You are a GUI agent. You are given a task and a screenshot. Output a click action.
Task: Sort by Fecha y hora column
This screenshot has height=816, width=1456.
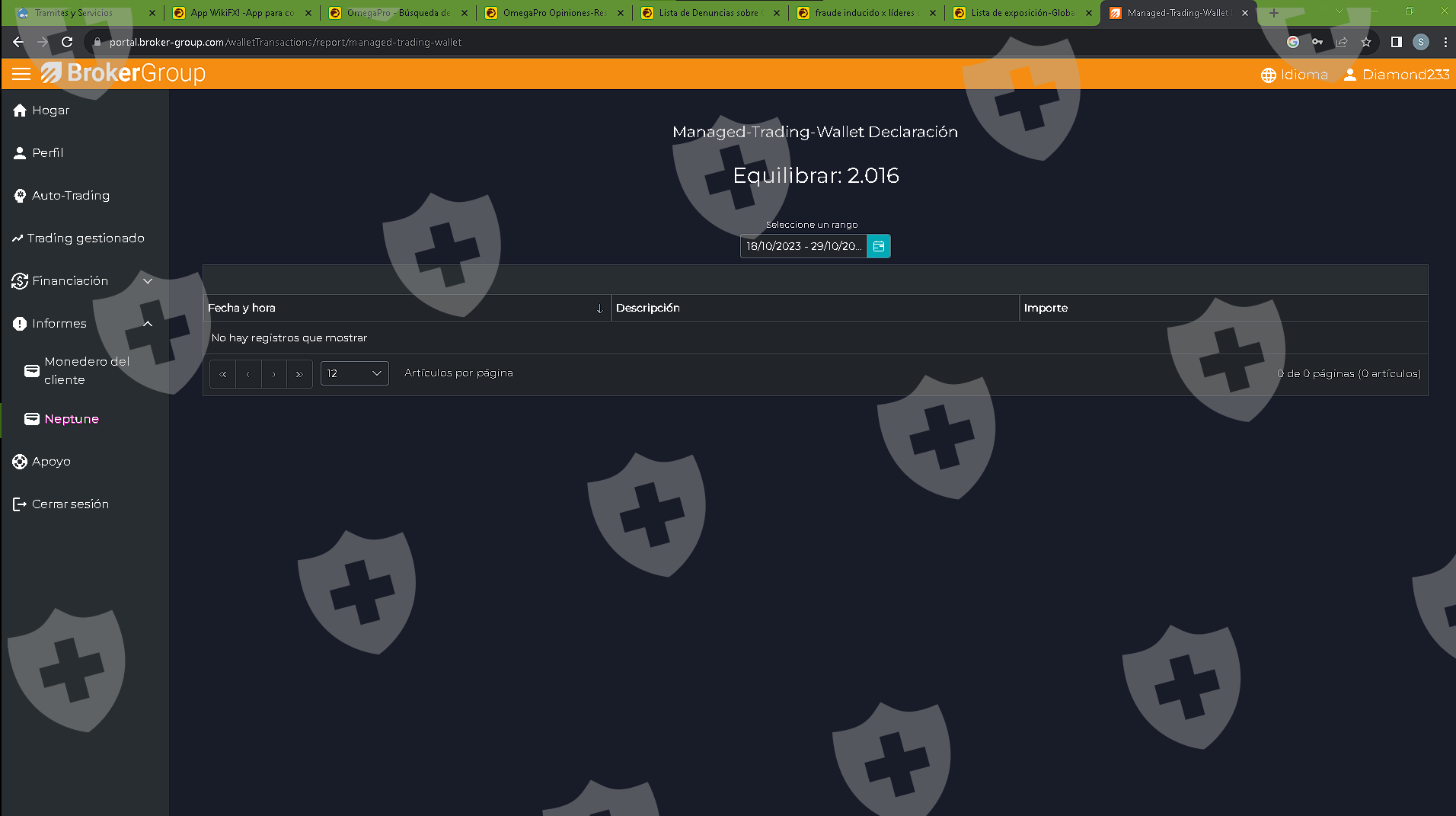click(x=407, y=308)
